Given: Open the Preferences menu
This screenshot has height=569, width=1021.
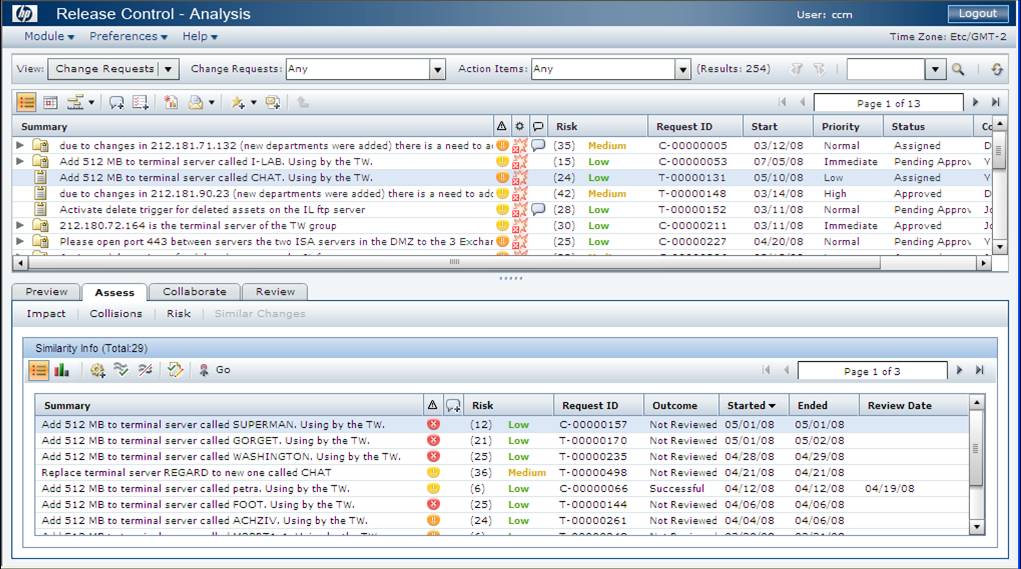Looking at the screenshot, I should point(128,36).
